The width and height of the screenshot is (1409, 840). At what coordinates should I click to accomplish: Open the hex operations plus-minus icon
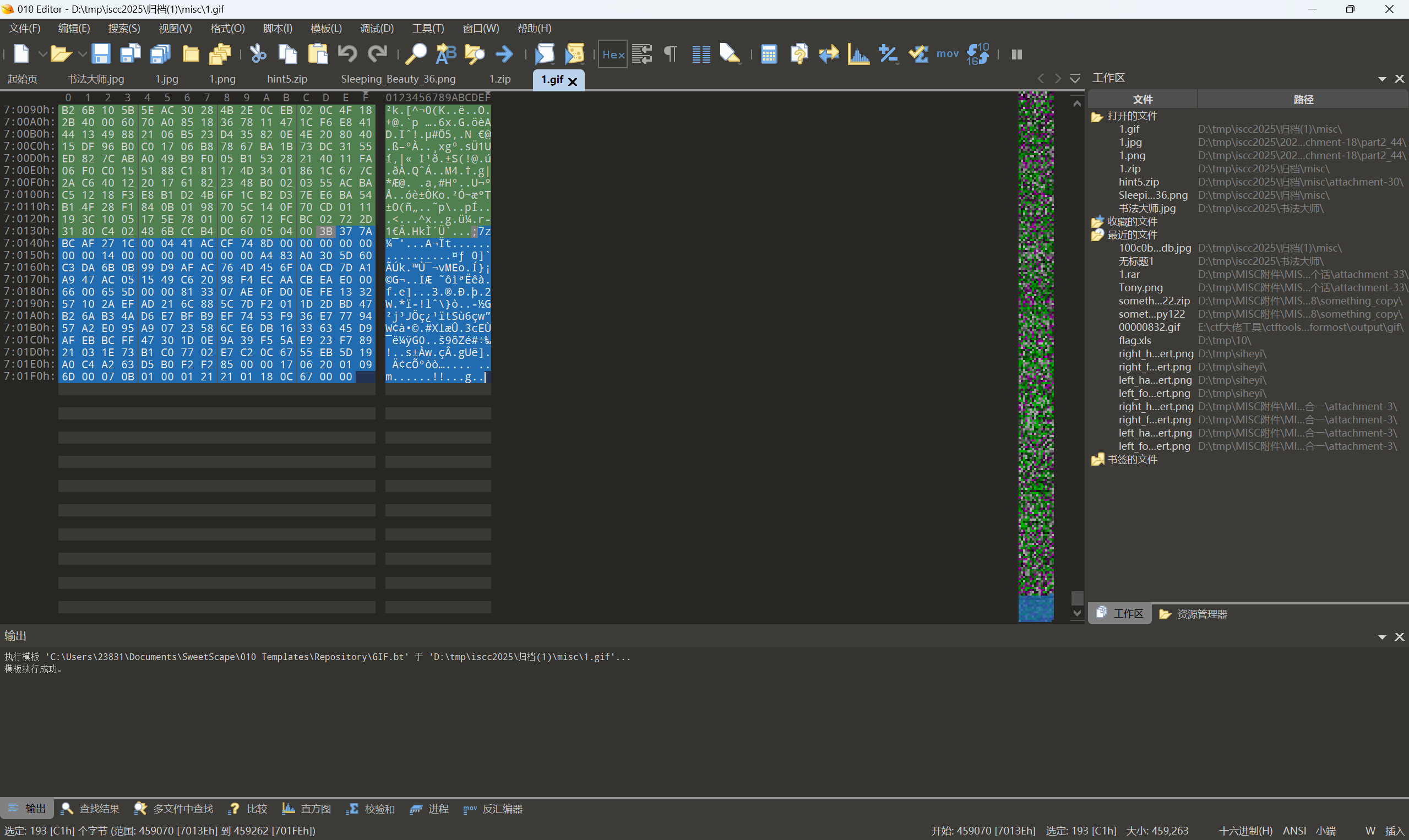(x=888, y=54)
